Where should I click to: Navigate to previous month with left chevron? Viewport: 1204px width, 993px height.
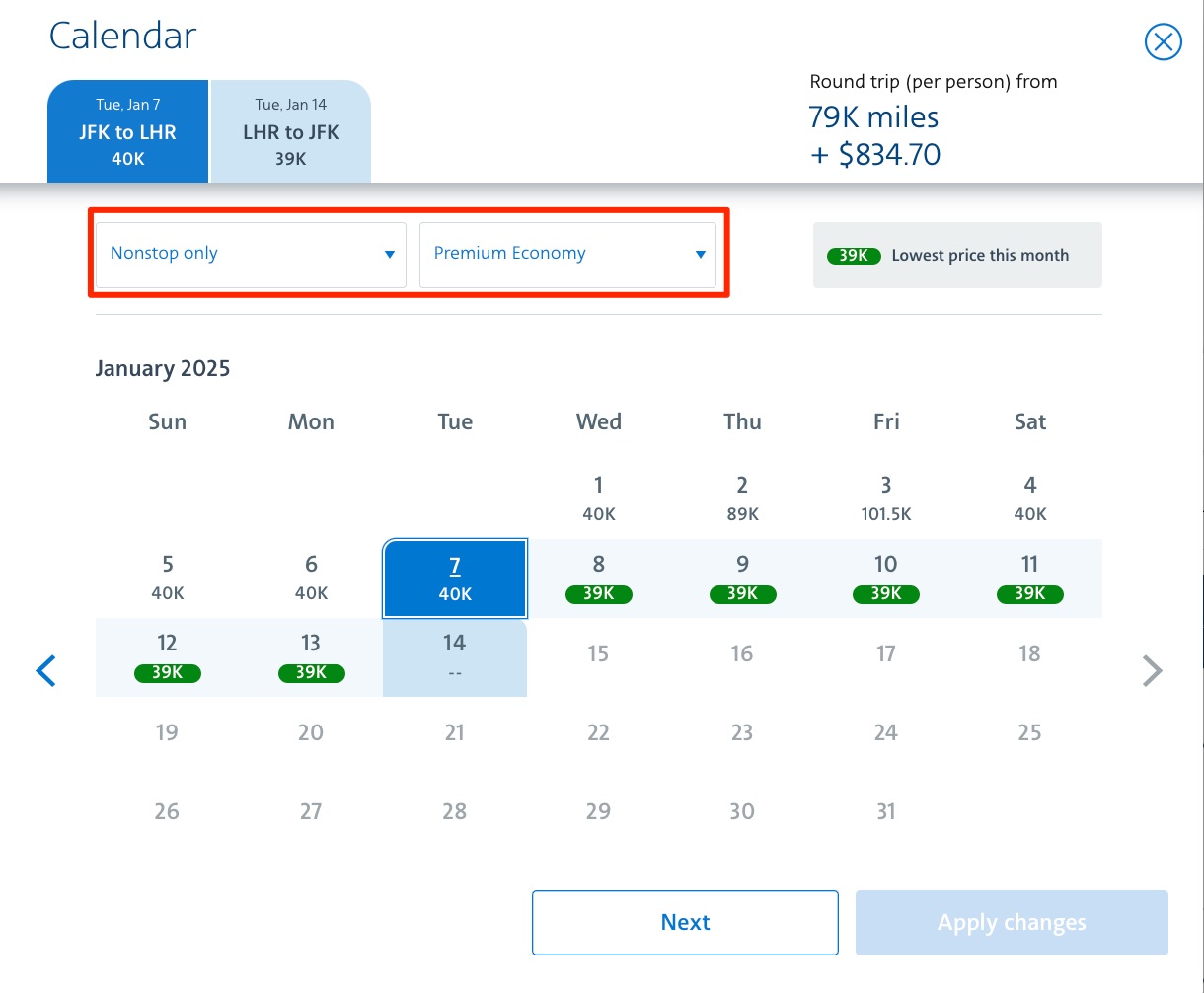[45, 670]
